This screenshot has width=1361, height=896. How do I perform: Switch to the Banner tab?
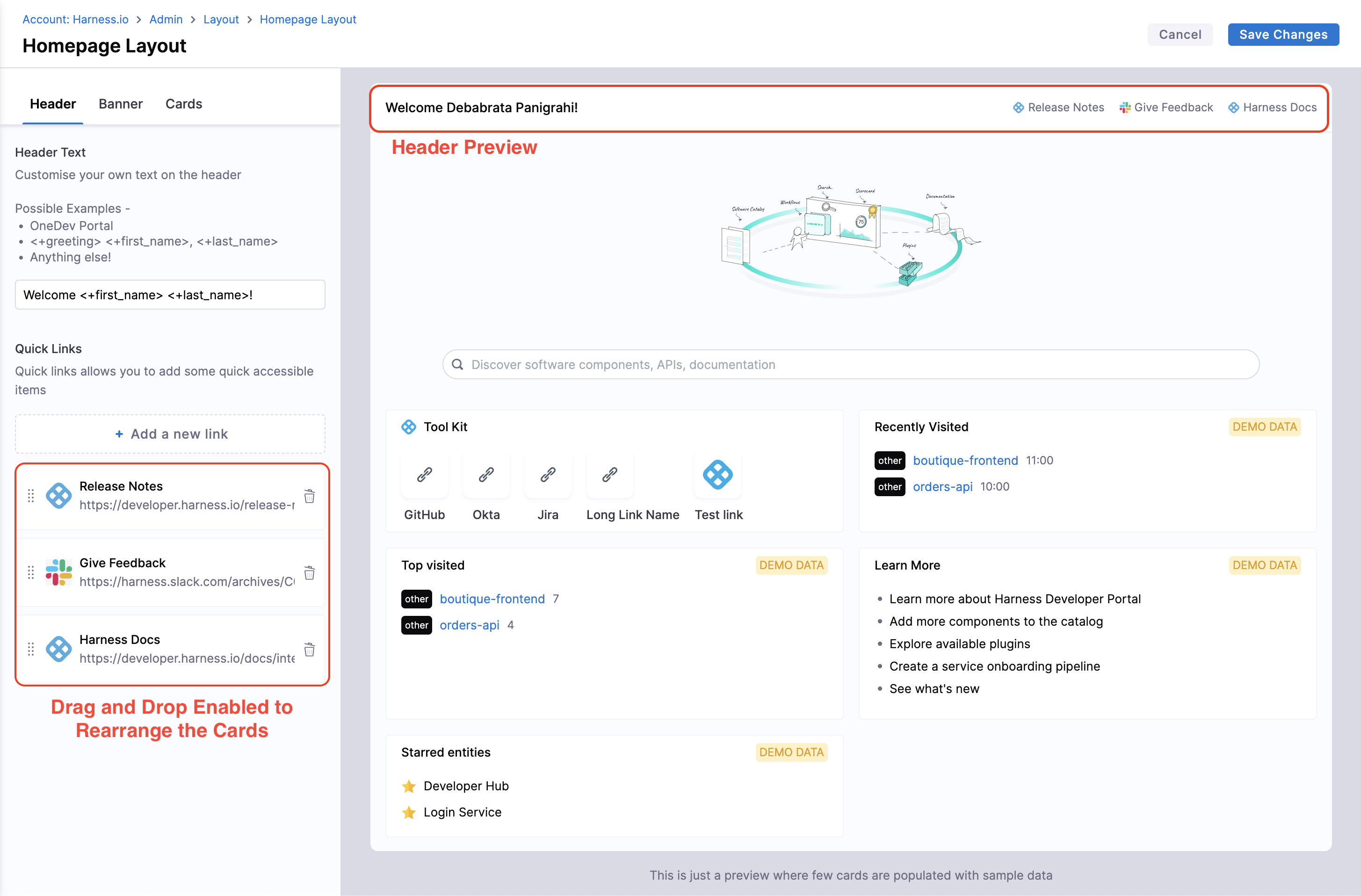pos(120,104)
